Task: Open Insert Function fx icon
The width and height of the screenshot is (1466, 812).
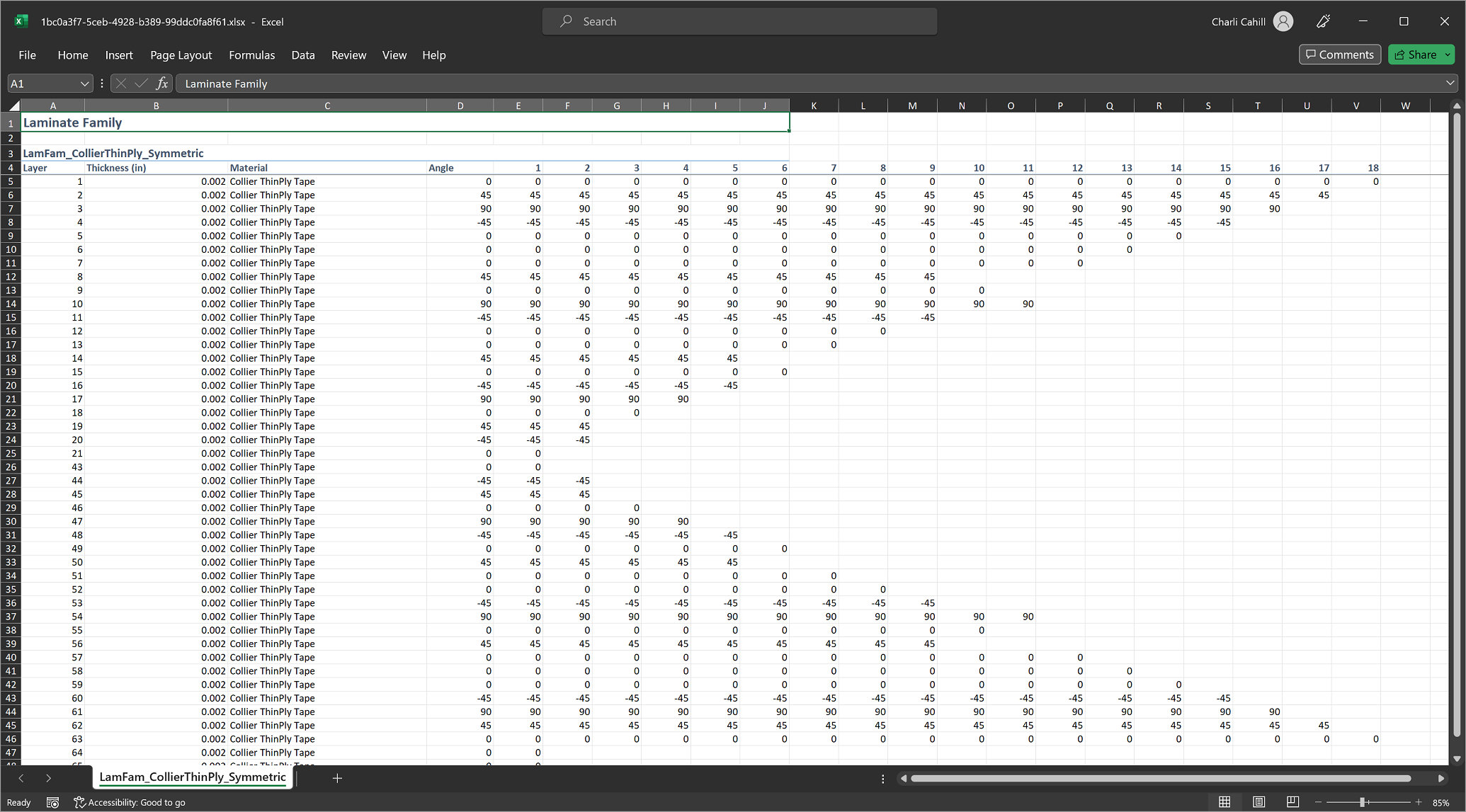Action: click(x=161, y=84)
